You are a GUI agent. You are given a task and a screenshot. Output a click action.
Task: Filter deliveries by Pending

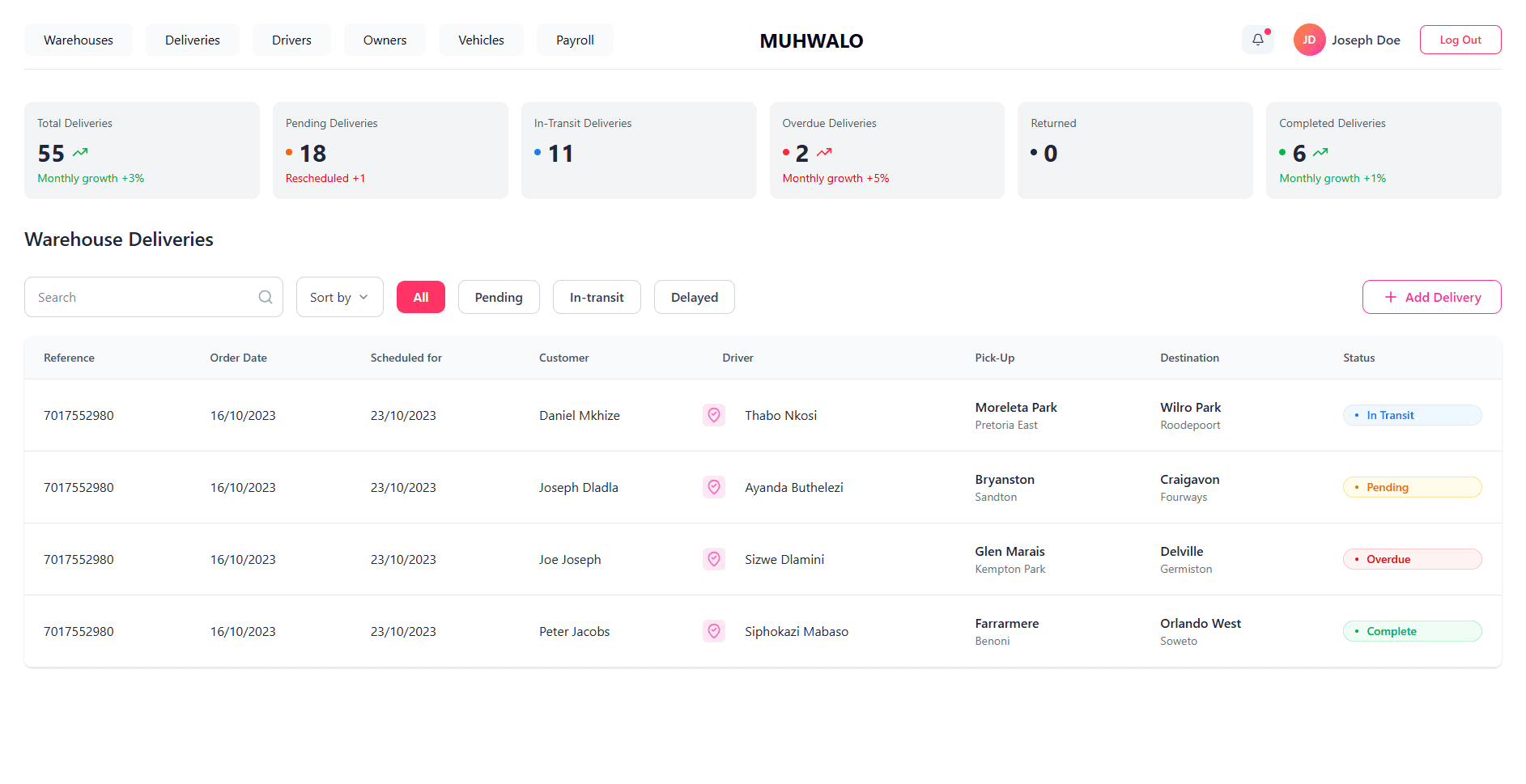(498, 297)
